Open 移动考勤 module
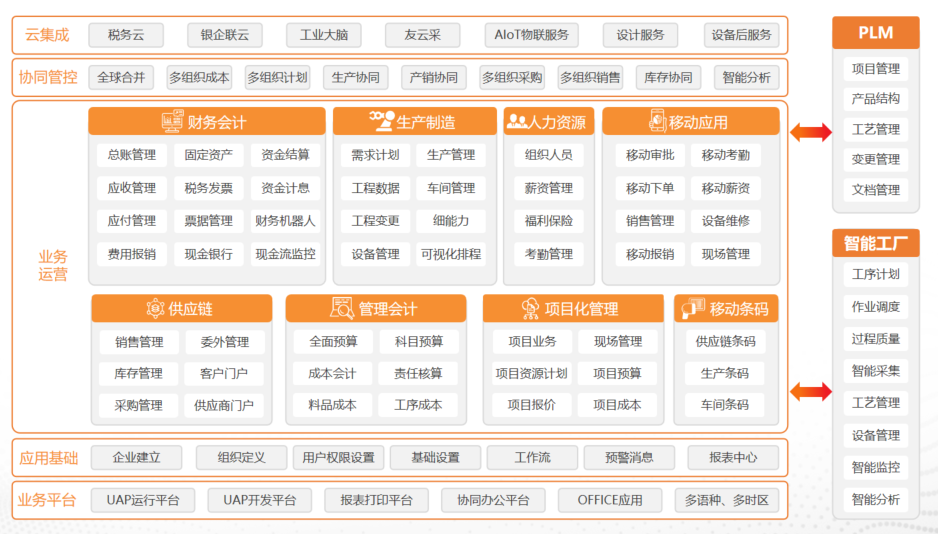The width and height of the screenshot is (938, 534). pos(726,155)
